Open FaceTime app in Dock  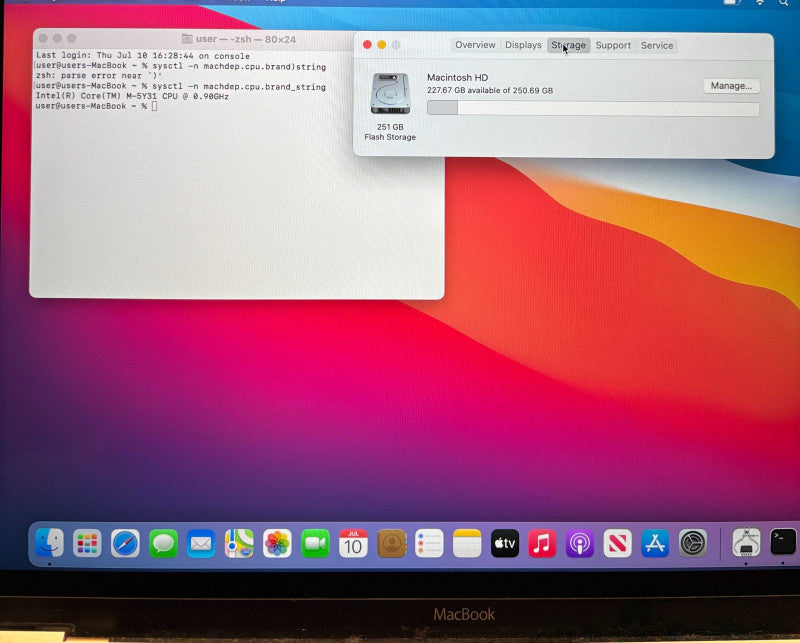(x=315, y=543)
